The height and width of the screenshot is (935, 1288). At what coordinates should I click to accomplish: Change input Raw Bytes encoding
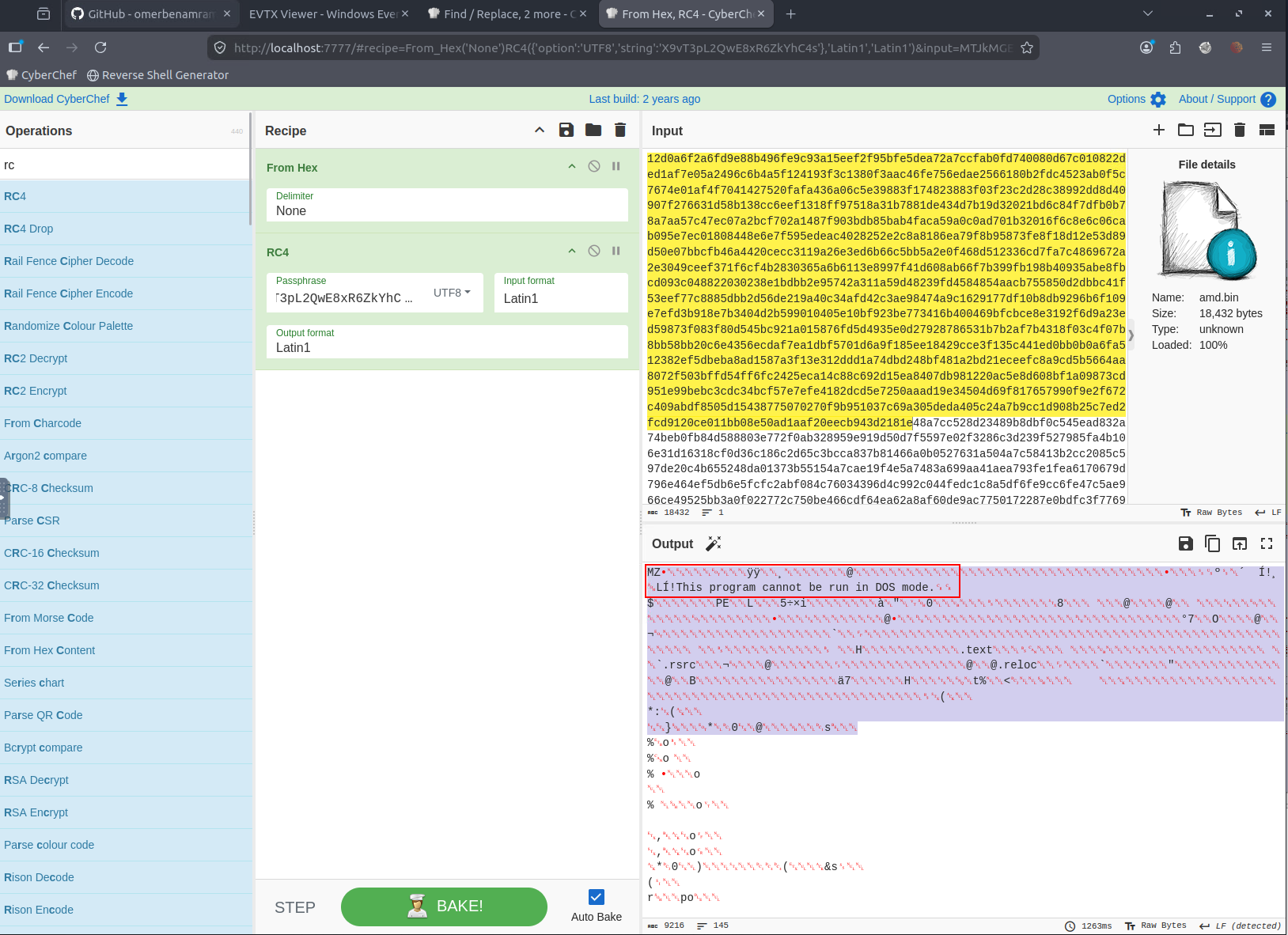pyautogui.click(x=1211, y=513)
